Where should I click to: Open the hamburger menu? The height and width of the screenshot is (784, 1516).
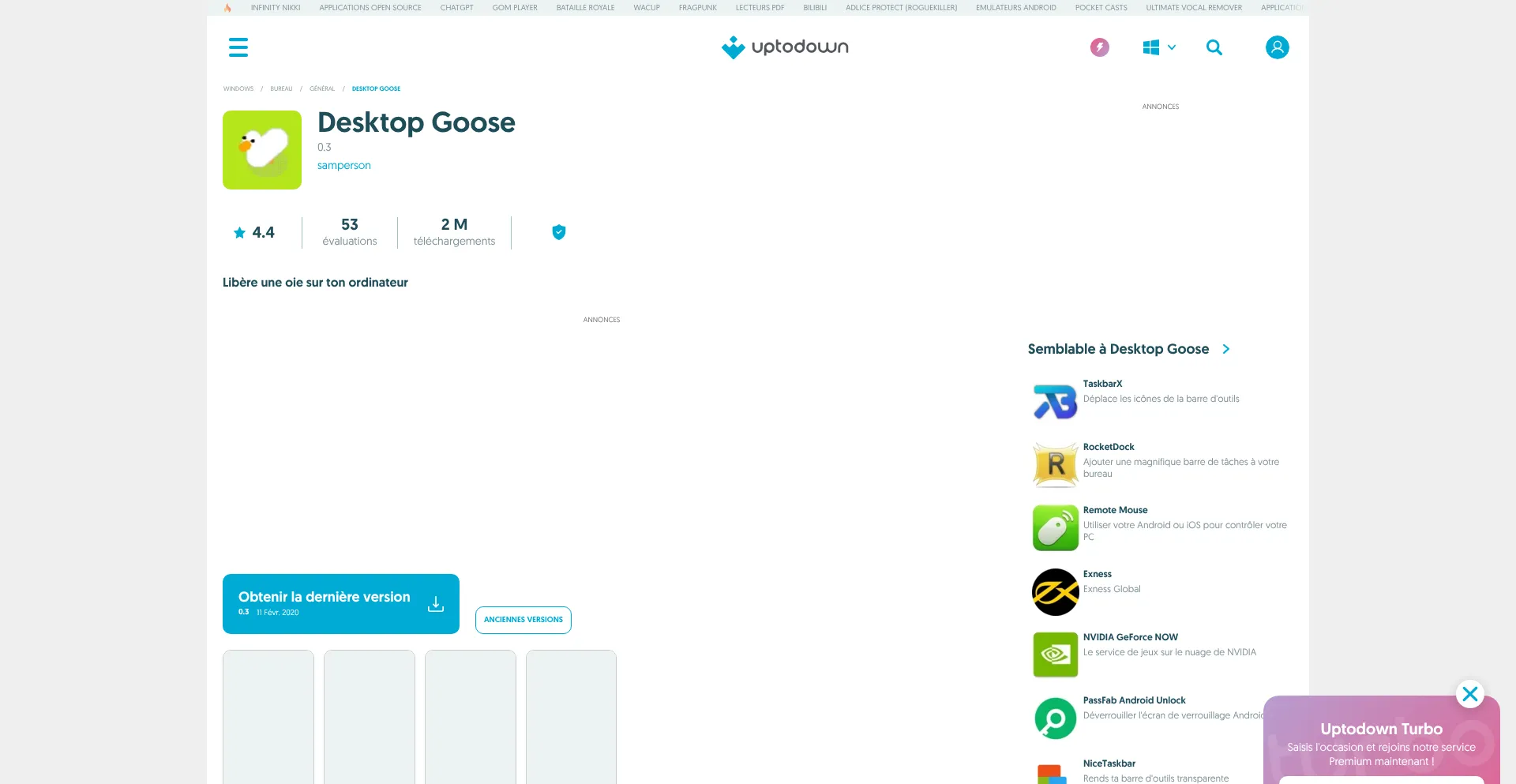238,47
